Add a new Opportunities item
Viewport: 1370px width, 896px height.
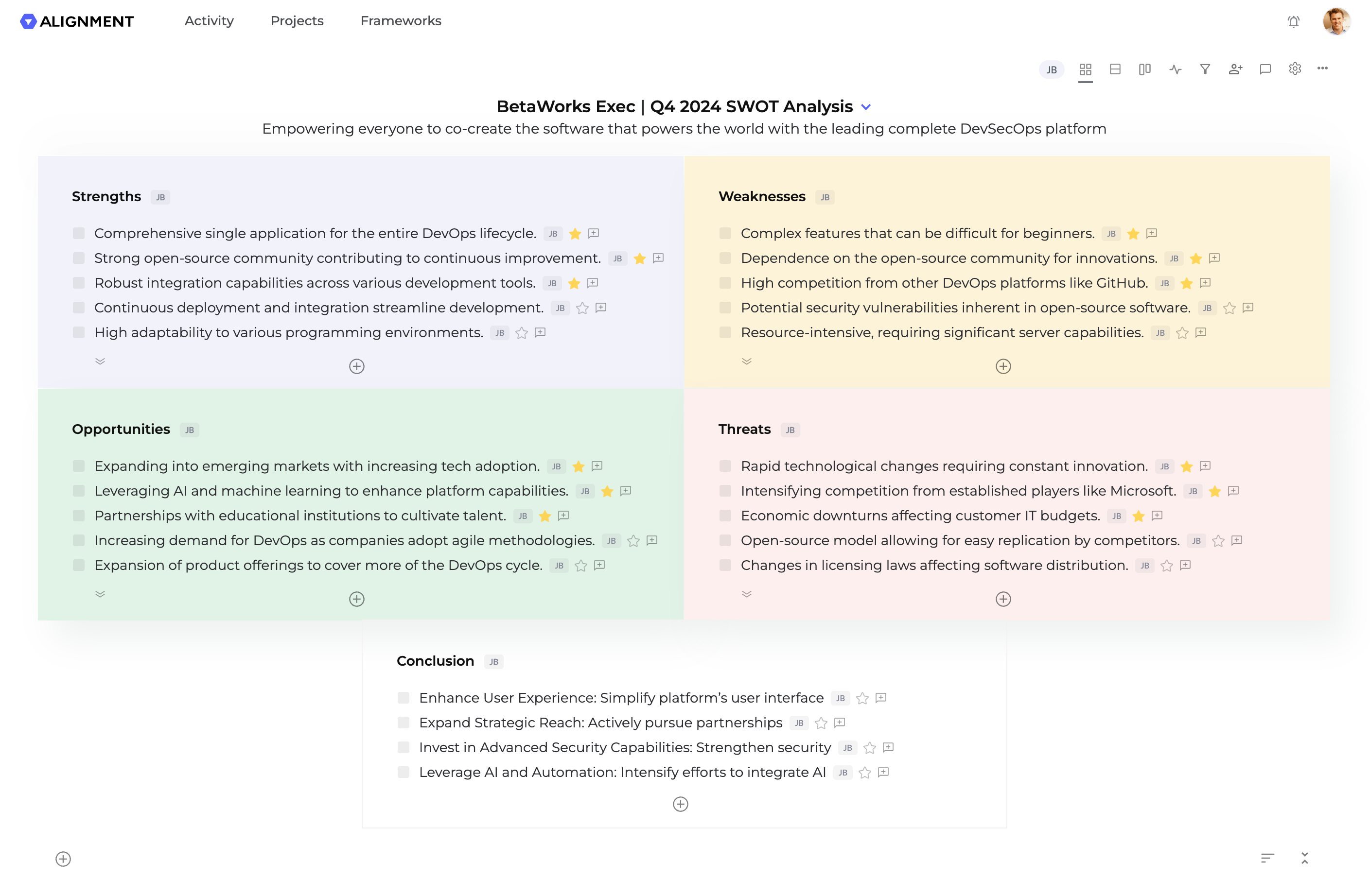357,599
